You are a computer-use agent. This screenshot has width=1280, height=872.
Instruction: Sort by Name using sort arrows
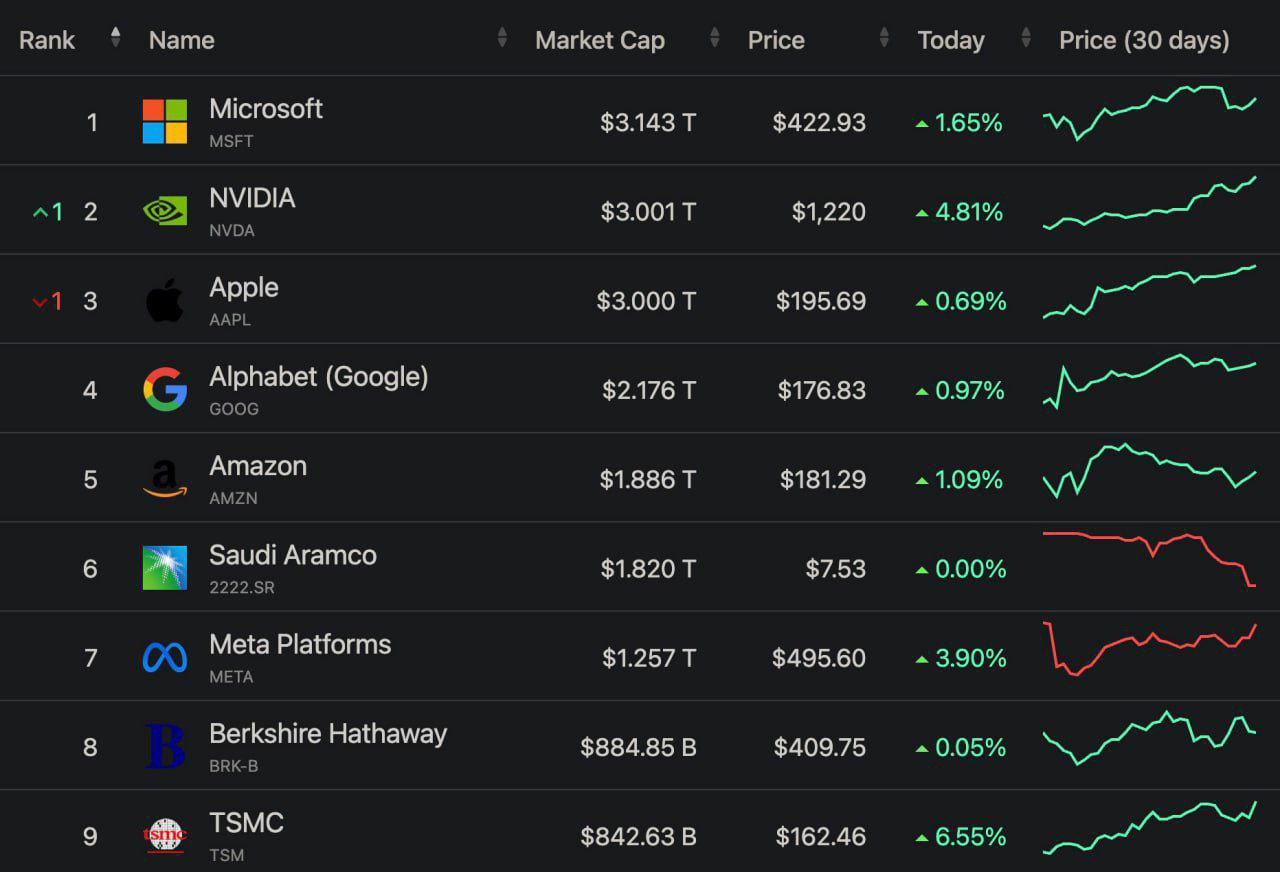[502, 38]
